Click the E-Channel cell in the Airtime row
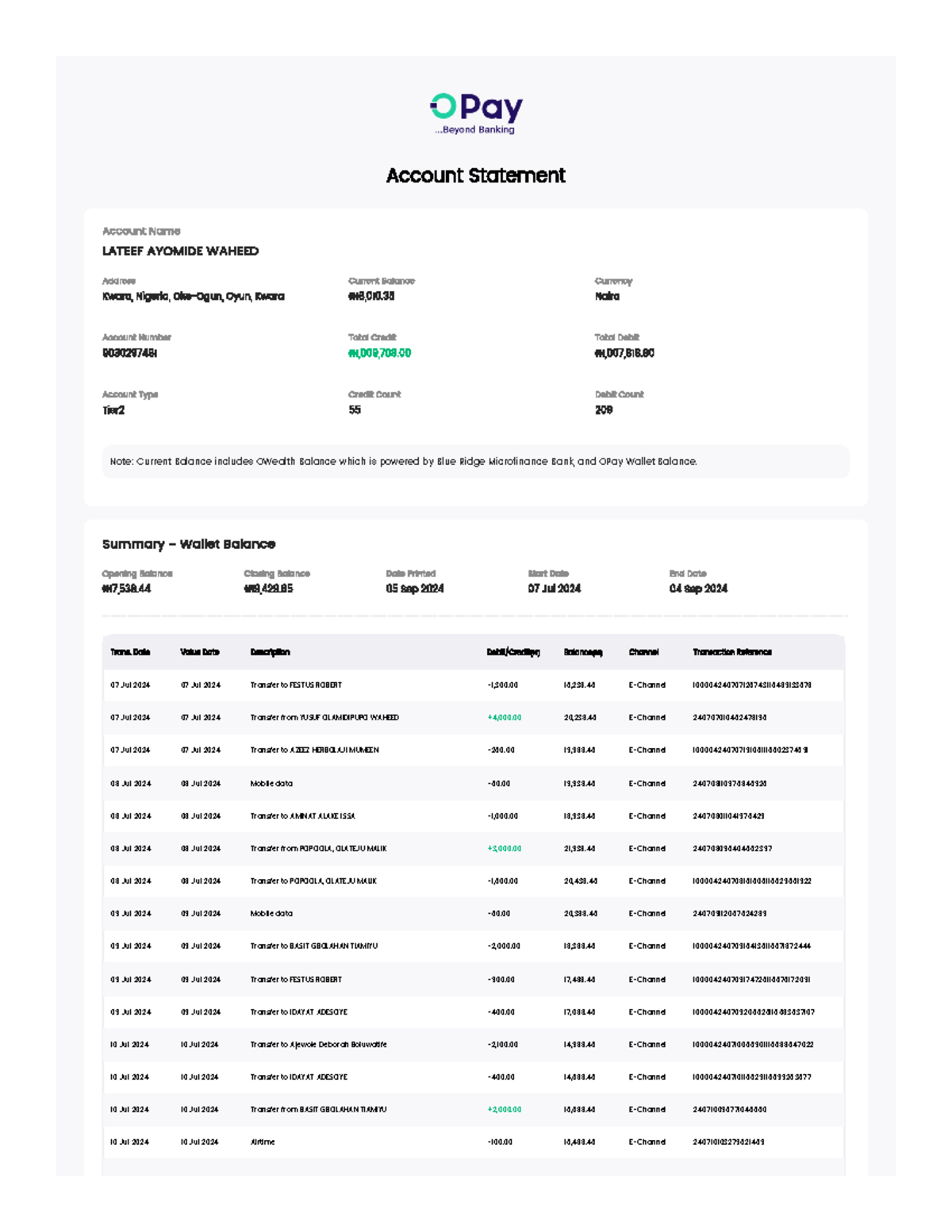This screenshot has width=952, height=1232. point(647,1142)
